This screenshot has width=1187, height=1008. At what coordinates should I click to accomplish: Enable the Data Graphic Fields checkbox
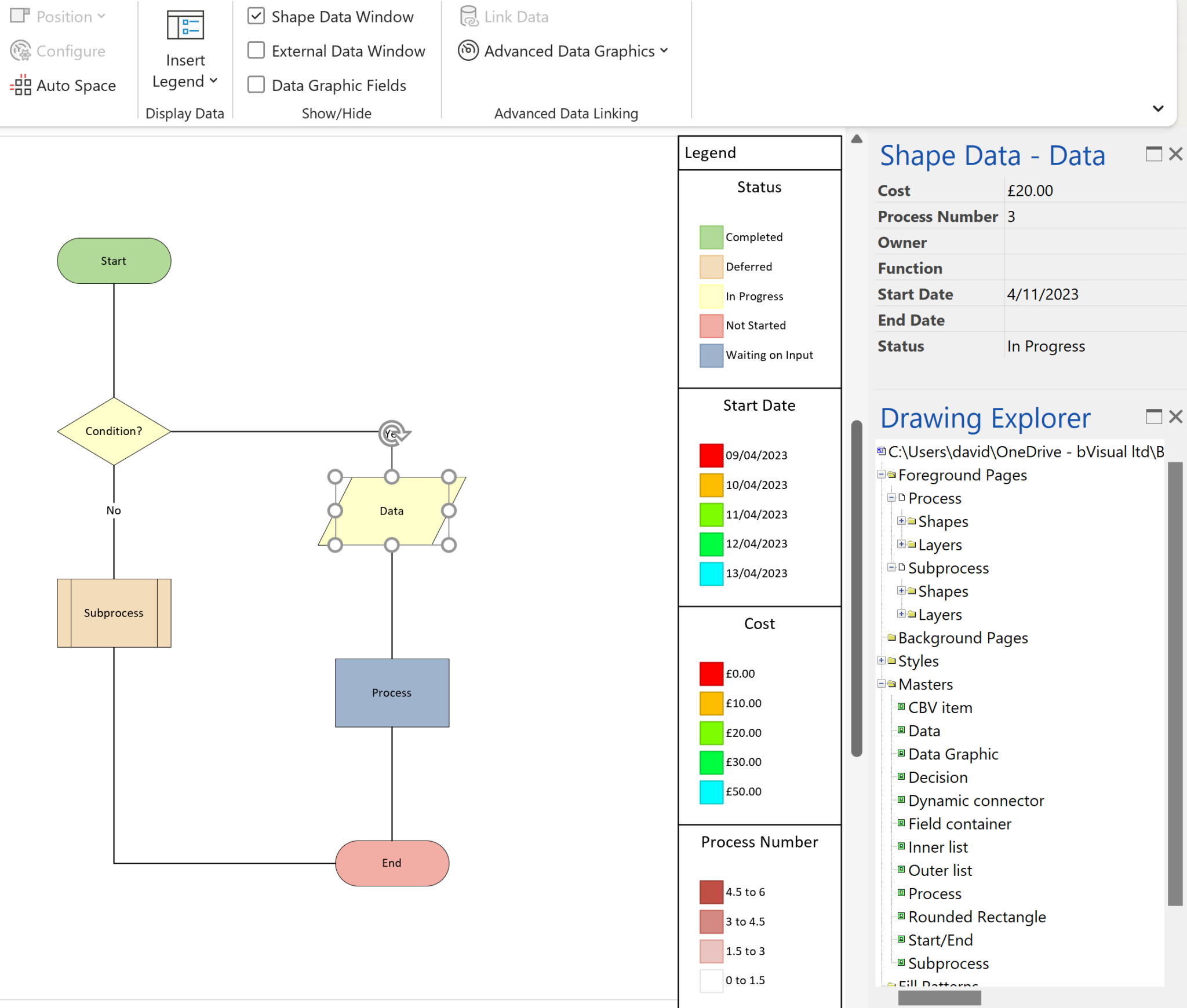256,85
